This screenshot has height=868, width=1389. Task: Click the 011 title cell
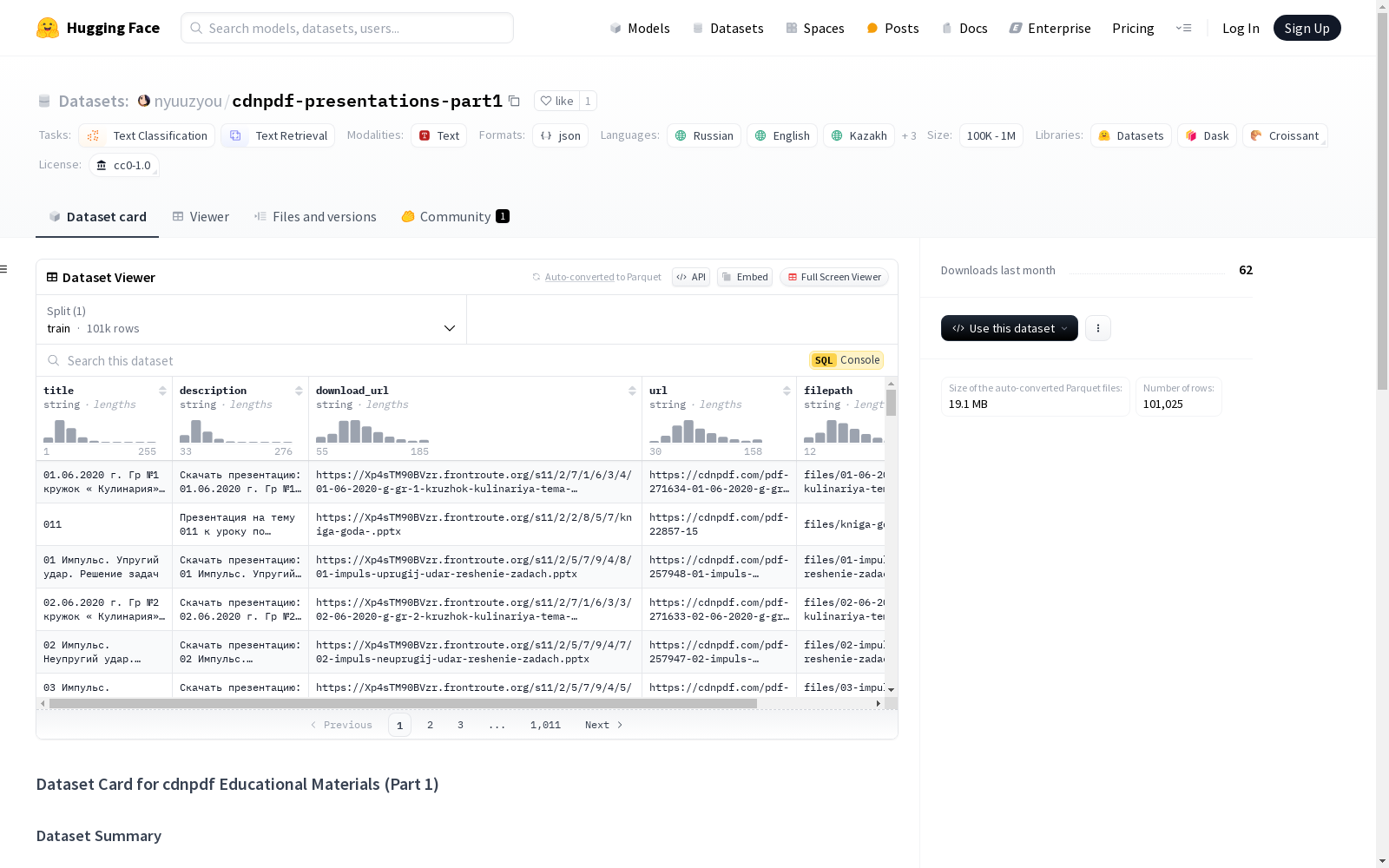pos(104,524)
